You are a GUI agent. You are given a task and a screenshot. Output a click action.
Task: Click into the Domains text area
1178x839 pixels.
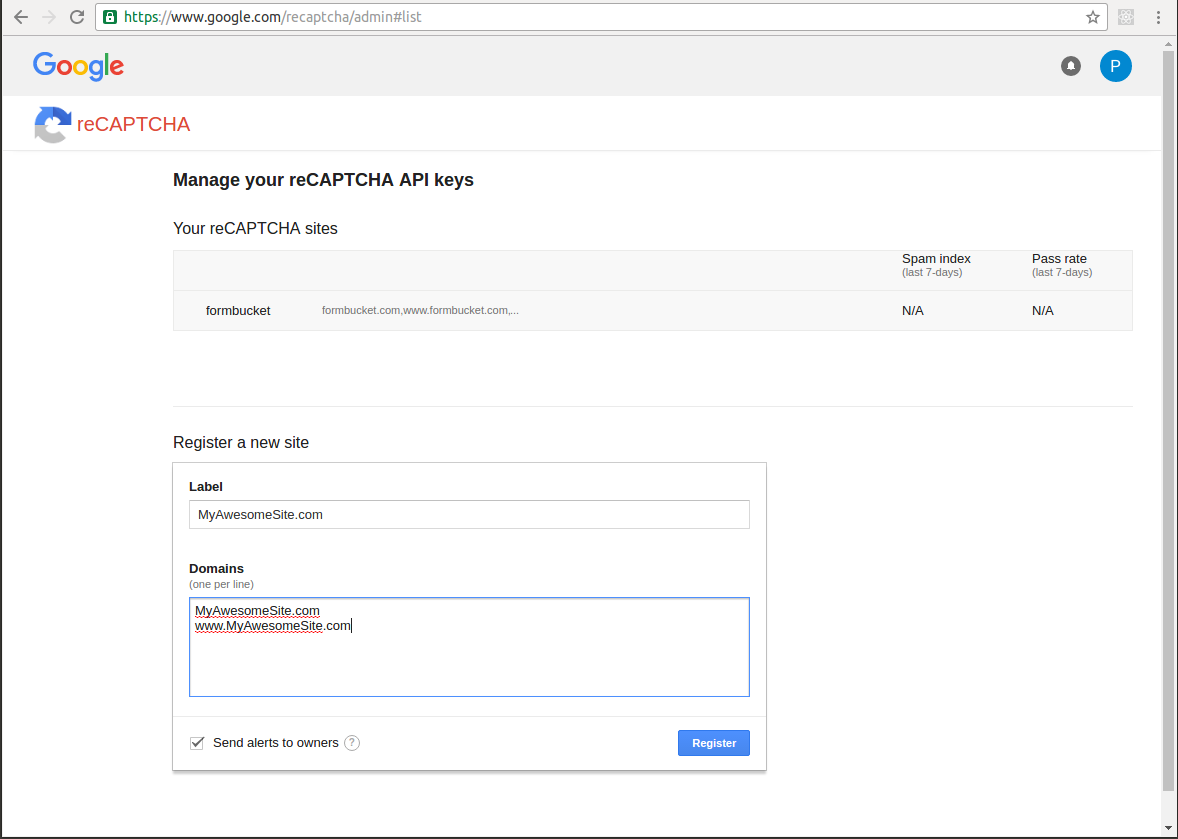[x=469, y=647]
